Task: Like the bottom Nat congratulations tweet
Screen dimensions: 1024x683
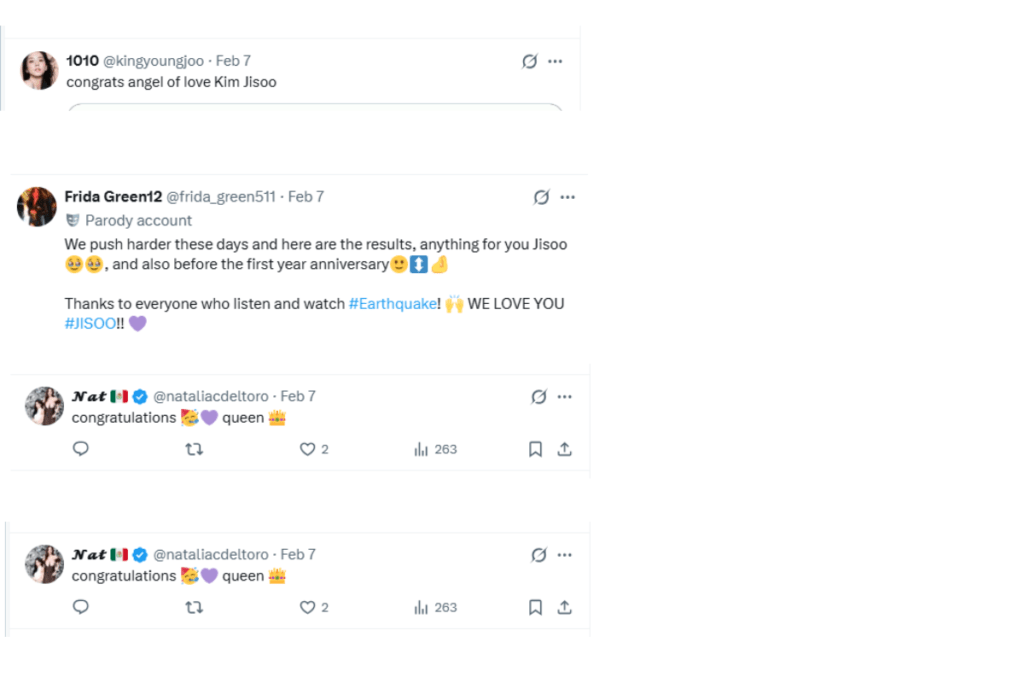Action: [308, 607]
